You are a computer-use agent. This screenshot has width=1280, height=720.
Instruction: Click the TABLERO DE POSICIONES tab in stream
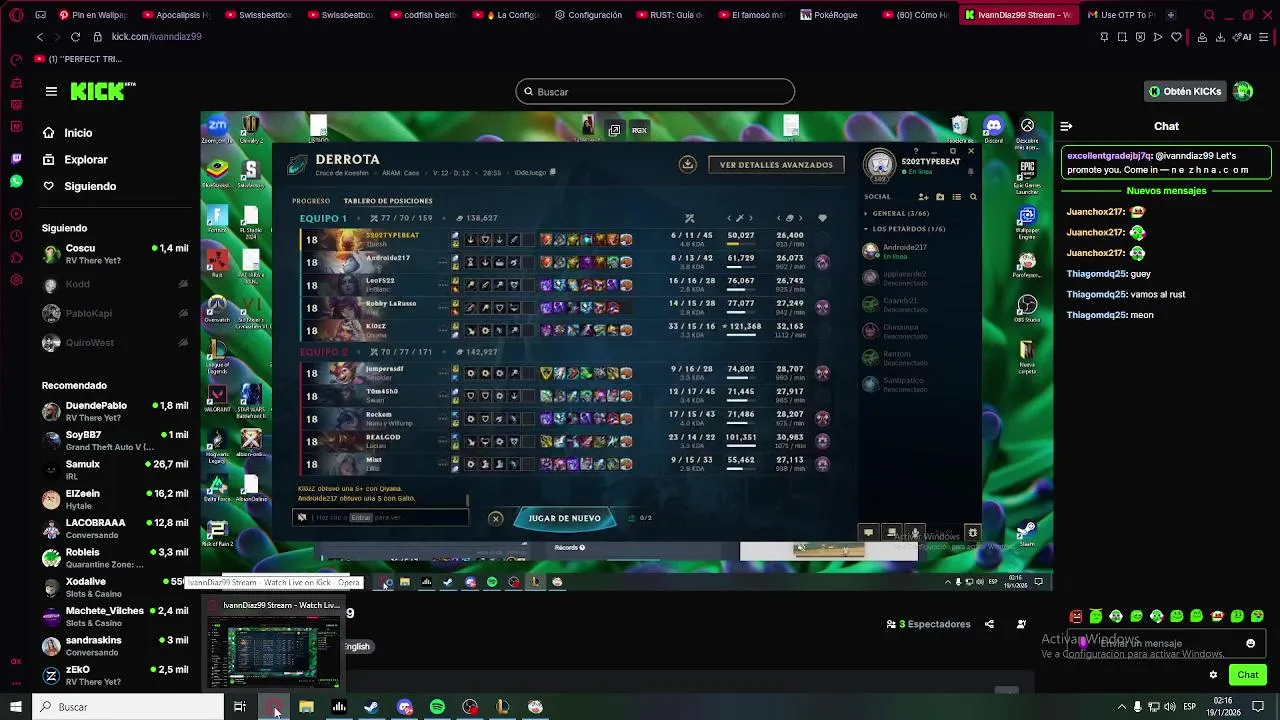tap(388, 201)
